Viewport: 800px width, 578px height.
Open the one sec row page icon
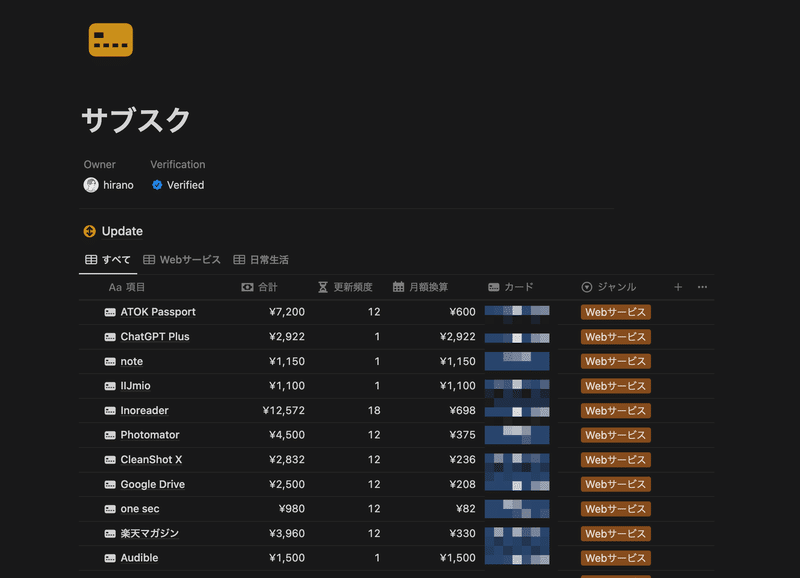coord(110,509)
